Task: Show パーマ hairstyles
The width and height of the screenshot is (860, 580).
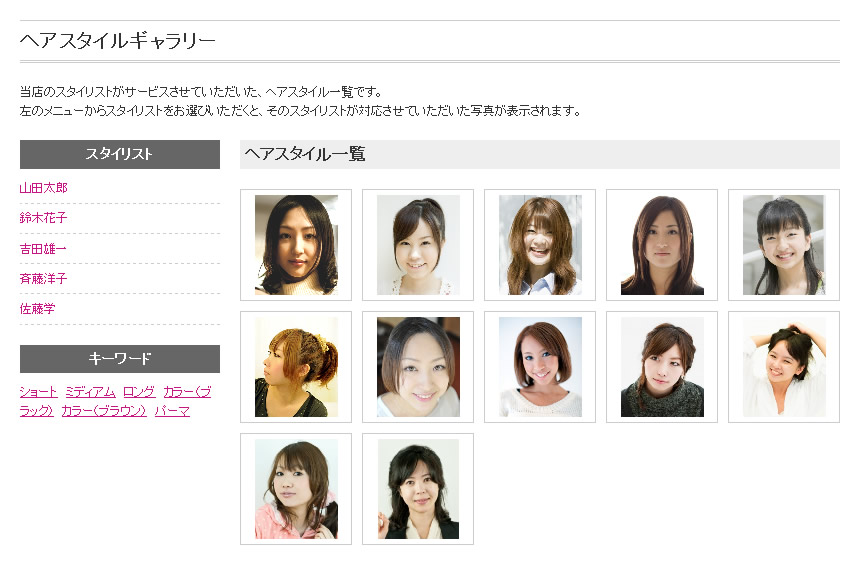Action: click(x=172, y=411)
